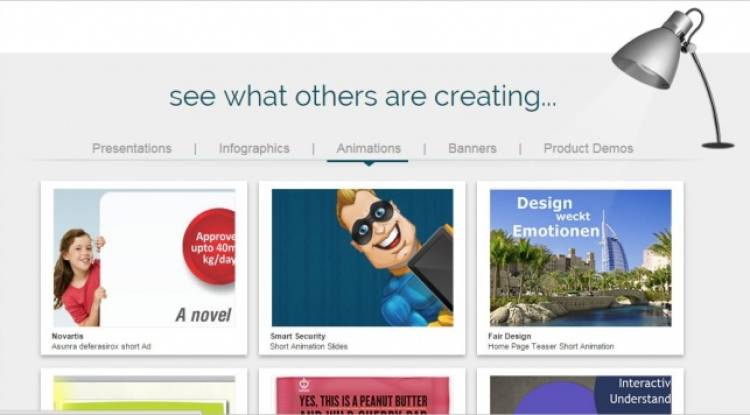
Task: Click 'Home Page Teaser Short Animation' caption
Action: [551, 346]
